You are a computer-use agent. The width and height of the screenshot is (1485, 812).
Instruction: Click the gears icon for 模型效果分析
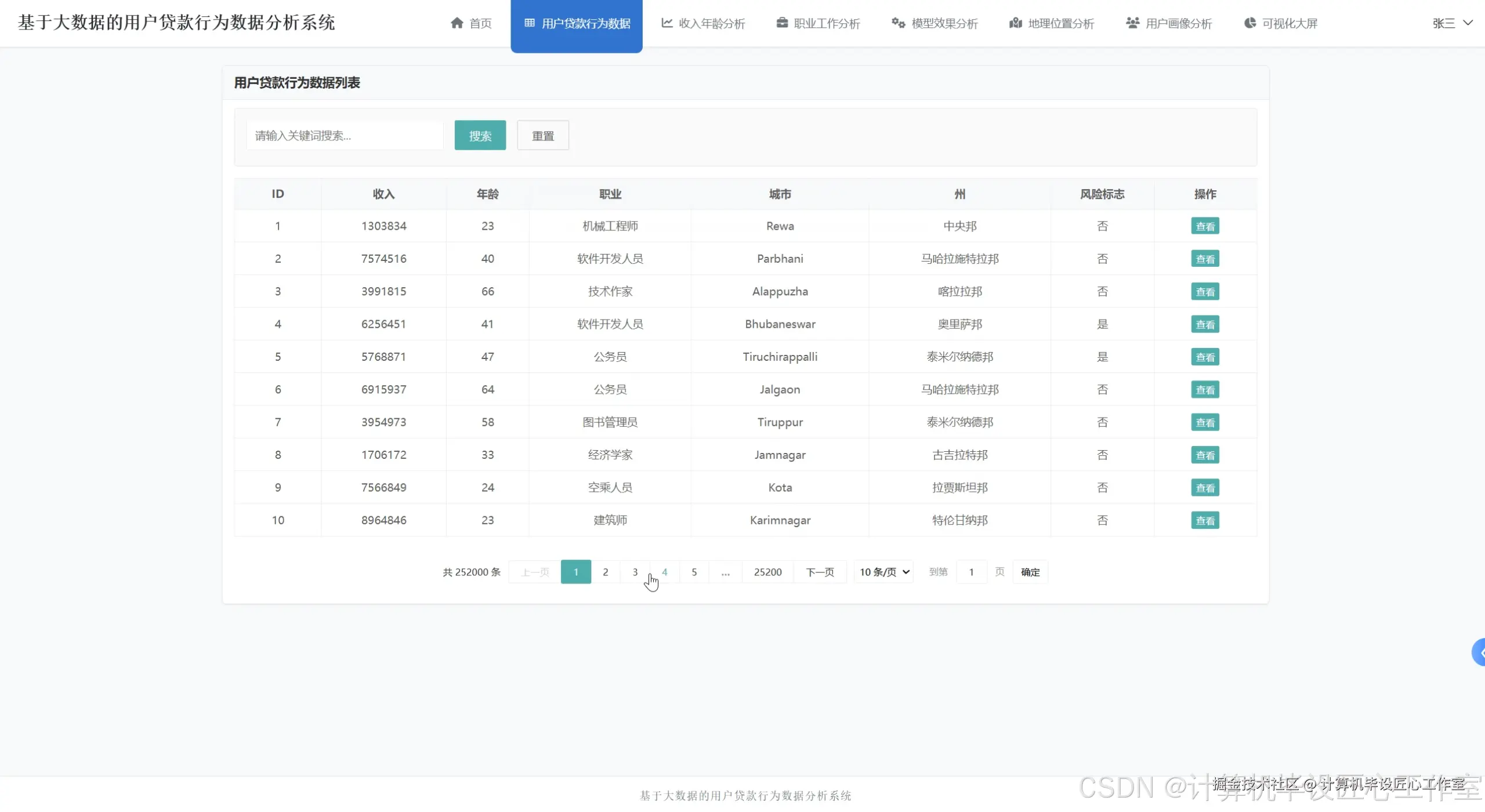pyautogui.click(x=898, y=23)
